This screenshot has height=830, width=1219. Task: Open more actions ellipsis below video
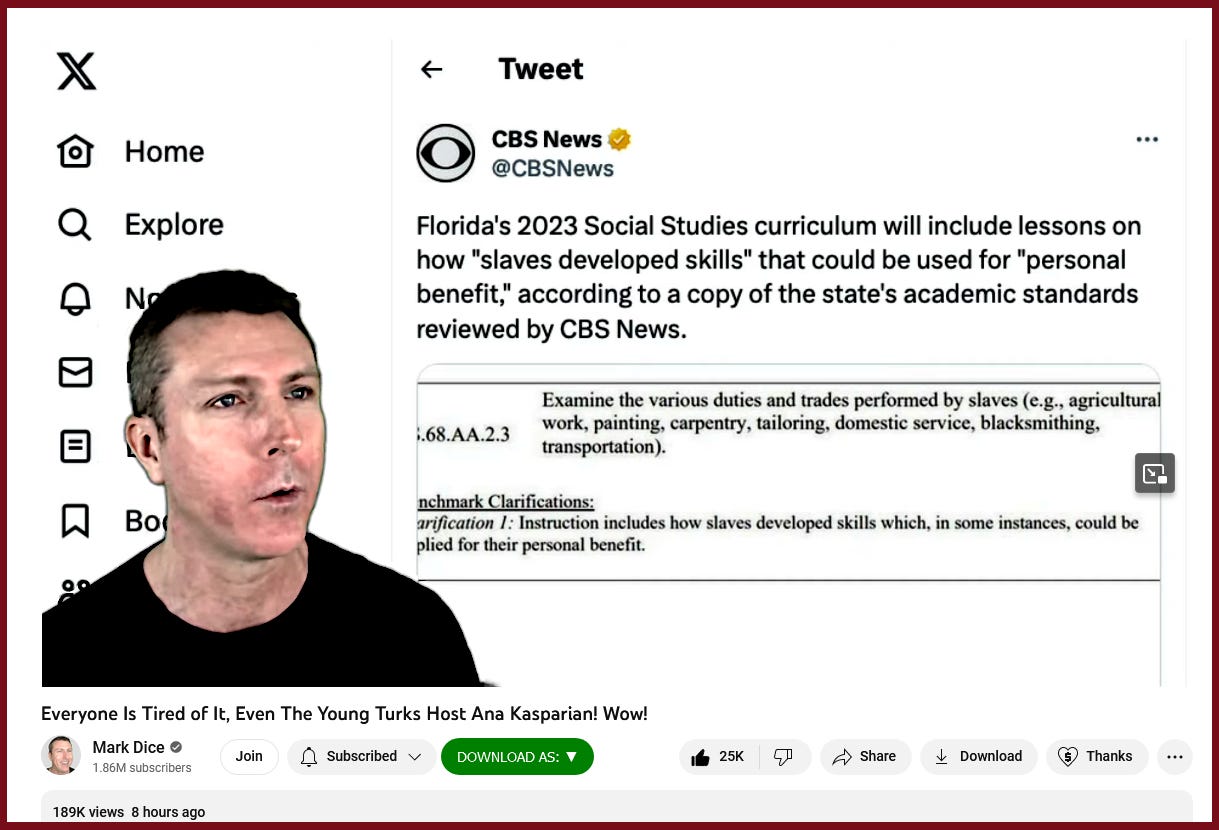coord(1175,757)
